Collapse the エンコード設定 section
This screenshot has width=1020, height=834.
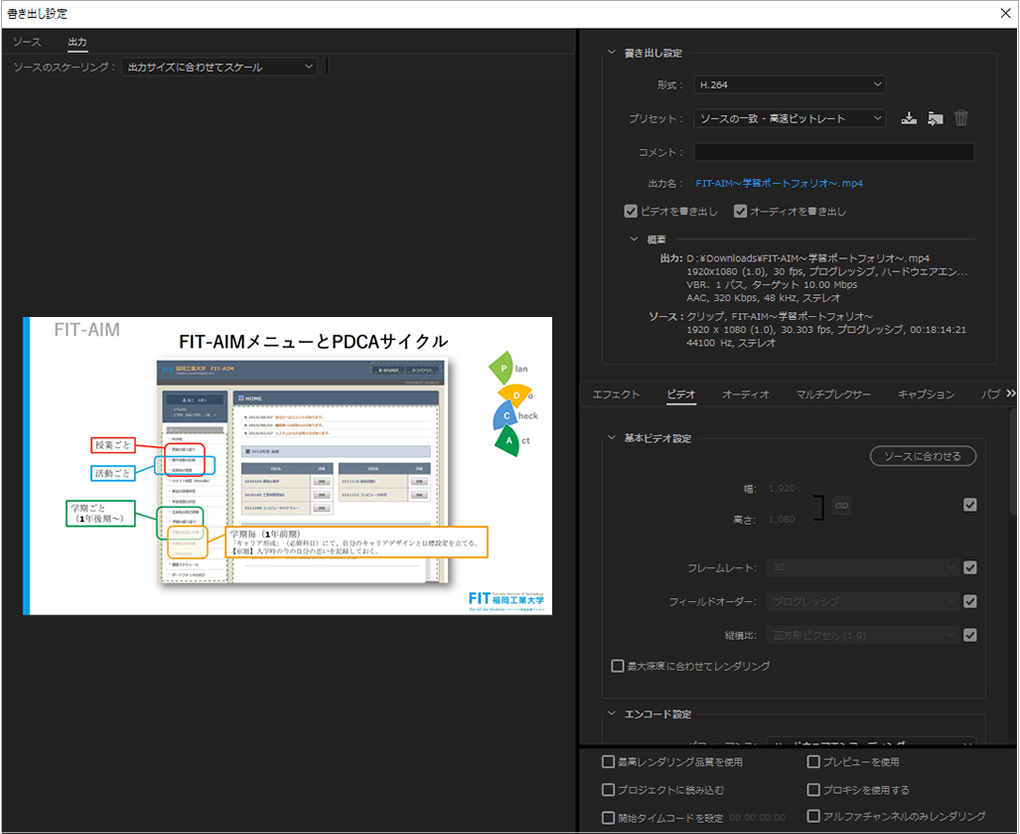(611, 714)
